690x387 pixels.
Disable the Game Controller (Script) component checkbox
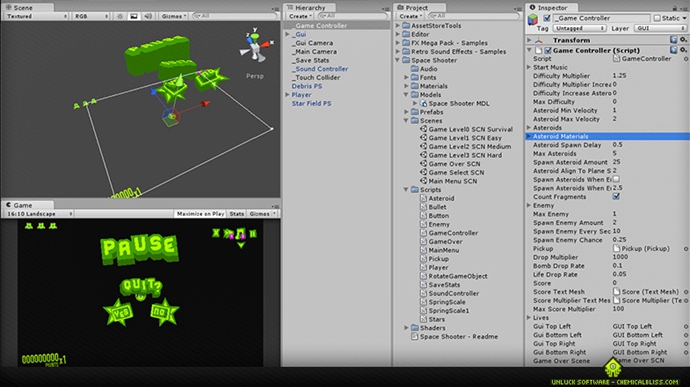point(547,50)
